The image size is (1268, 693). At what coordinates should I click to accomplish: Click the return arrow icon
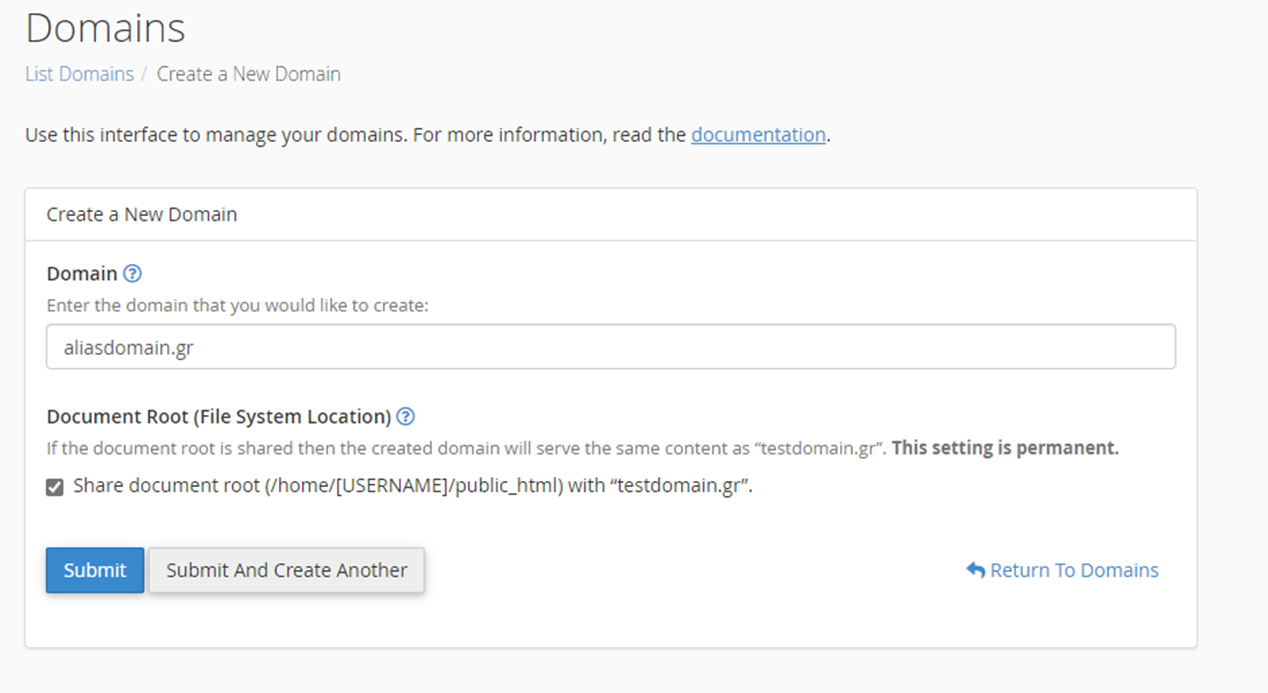tap(975, 570)
